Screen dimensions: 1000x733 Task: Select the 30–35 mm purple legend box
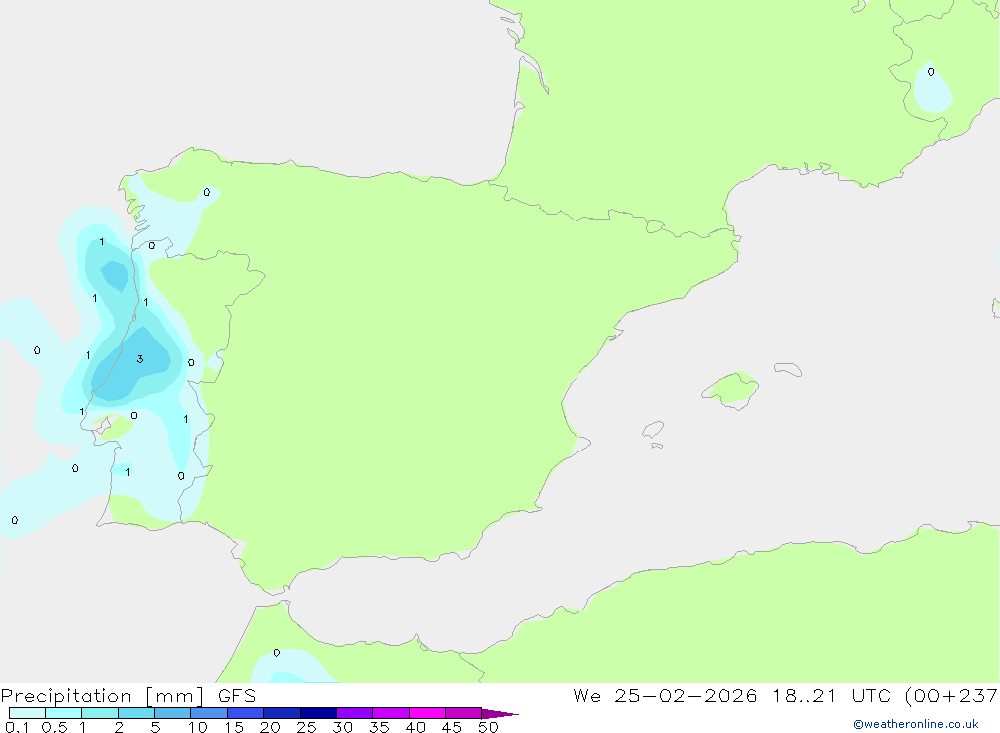pos(354,713)
